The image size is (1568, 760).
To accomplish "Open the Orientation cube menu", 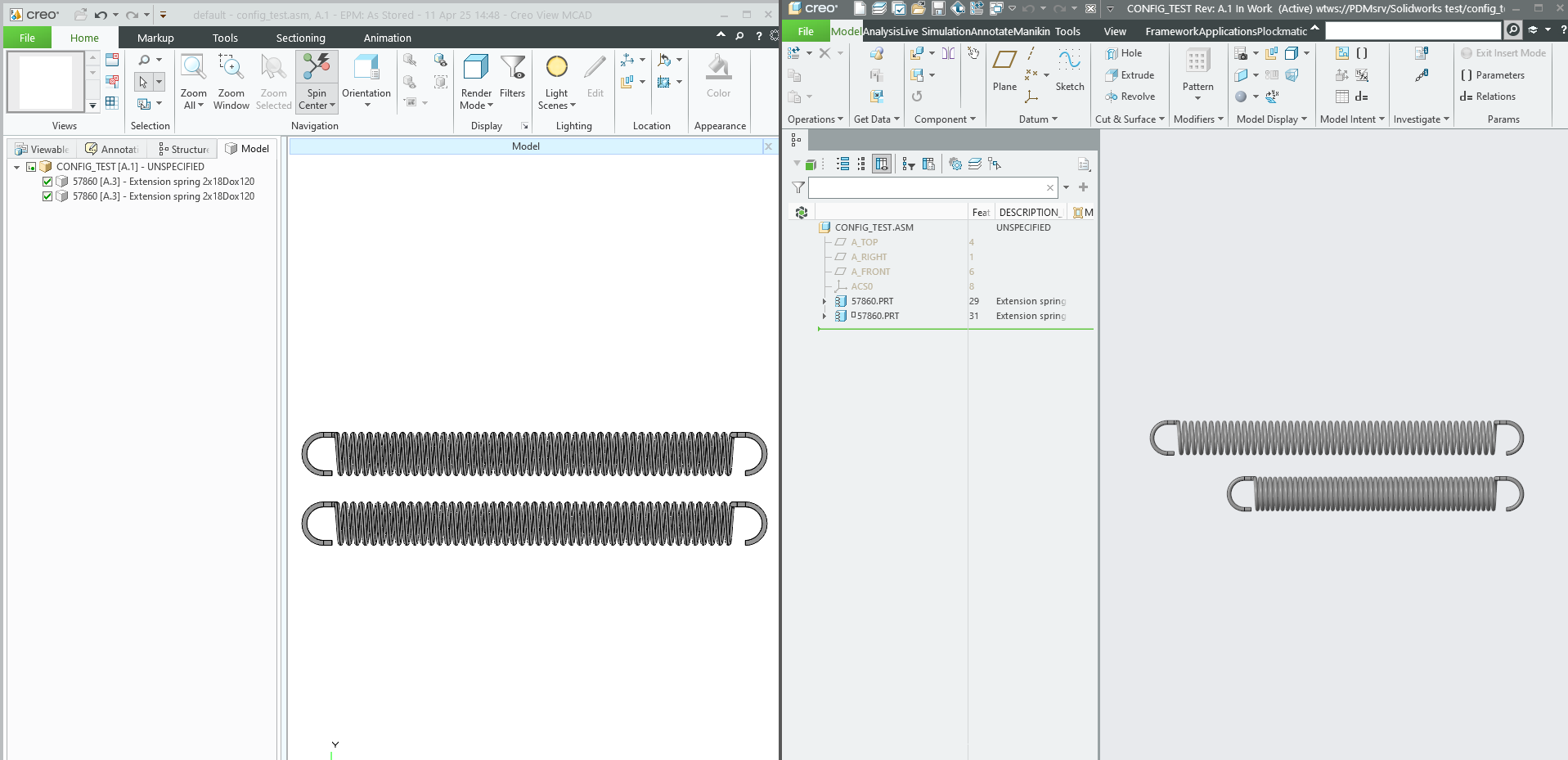I will pos(366,67).
